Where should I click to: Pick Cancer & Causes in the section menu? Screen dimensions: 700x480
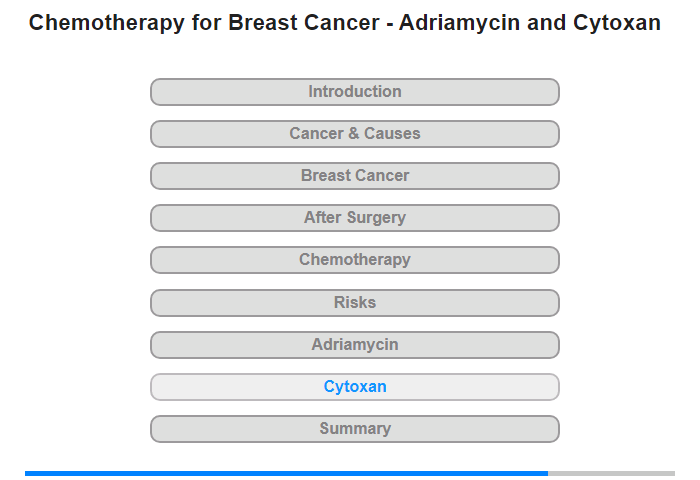coord(355,134)
